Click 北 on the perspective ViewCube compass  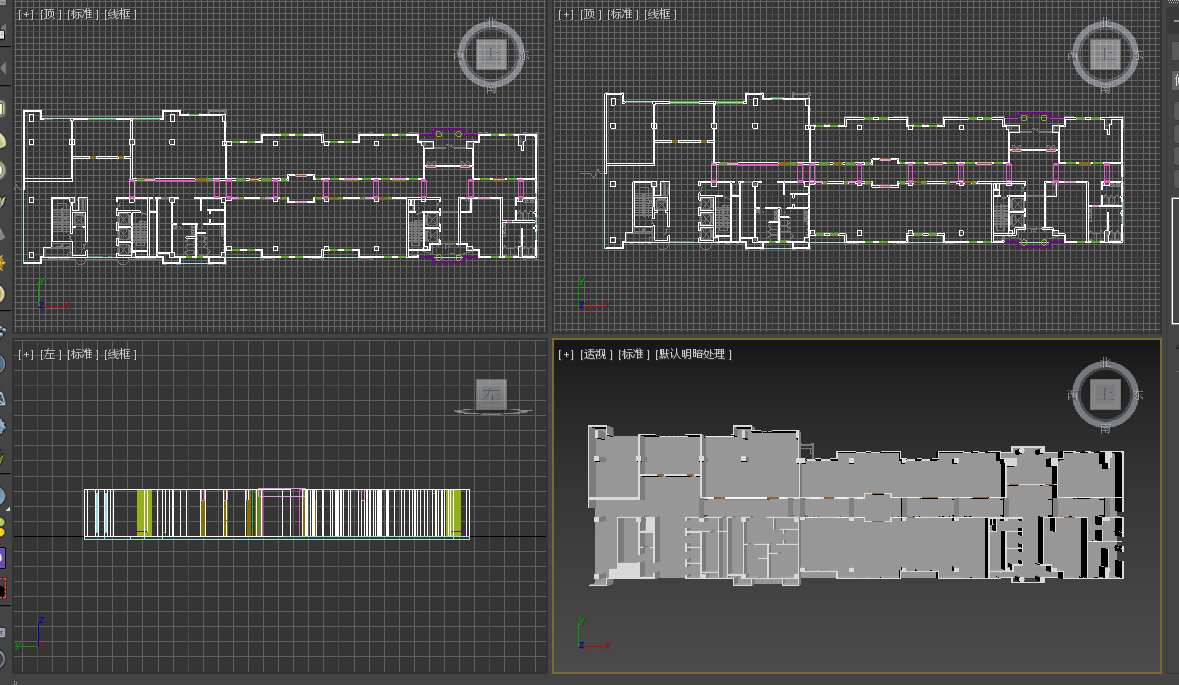[1105, 362]
